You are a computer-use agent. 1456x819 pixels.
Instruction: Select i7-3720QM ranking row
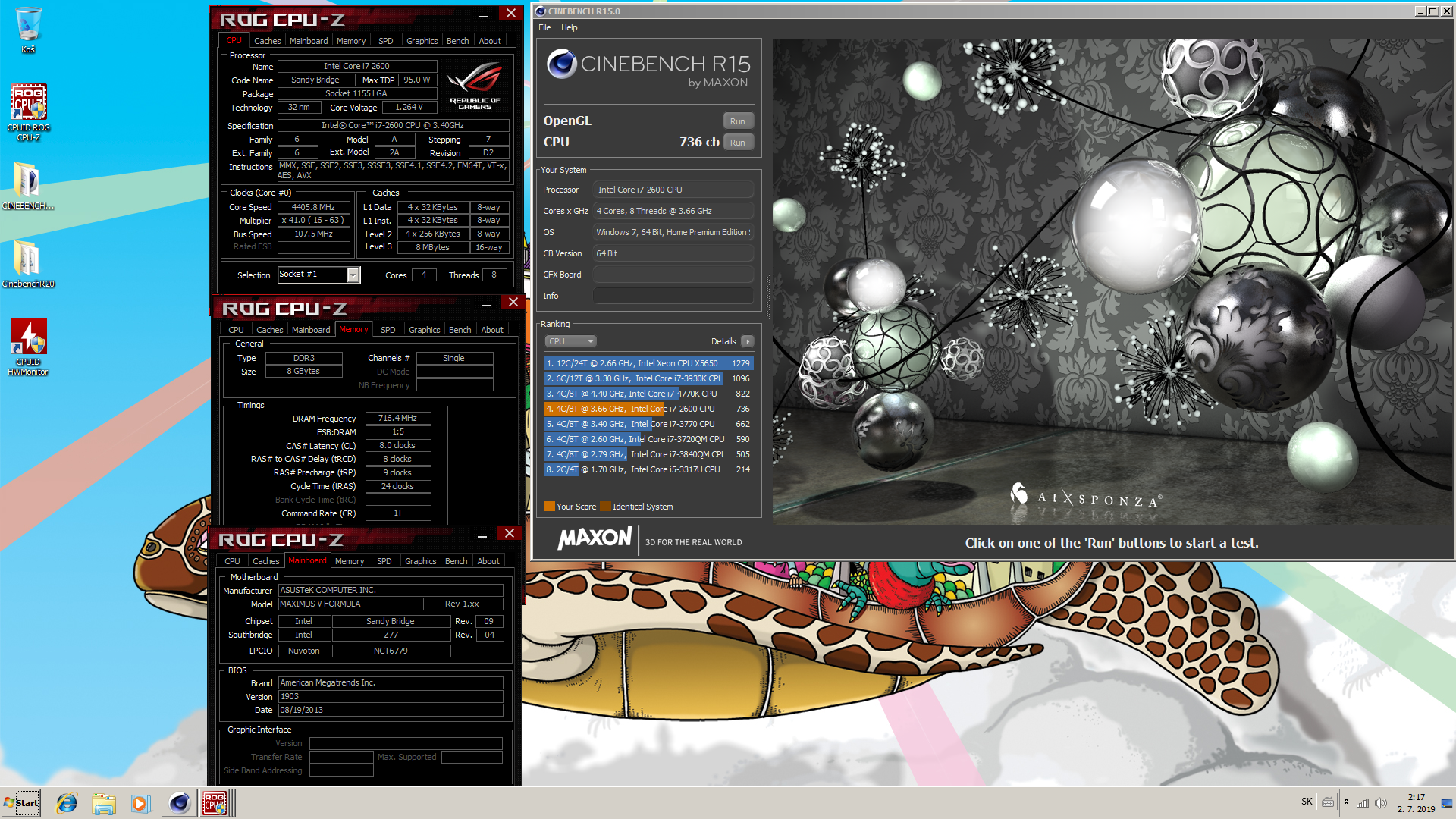coord(648,439)
